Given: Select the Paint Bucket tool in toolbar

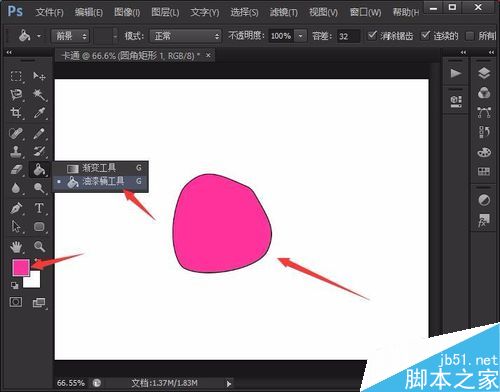Looking at the screenshot, I should [x=39, y=170].
